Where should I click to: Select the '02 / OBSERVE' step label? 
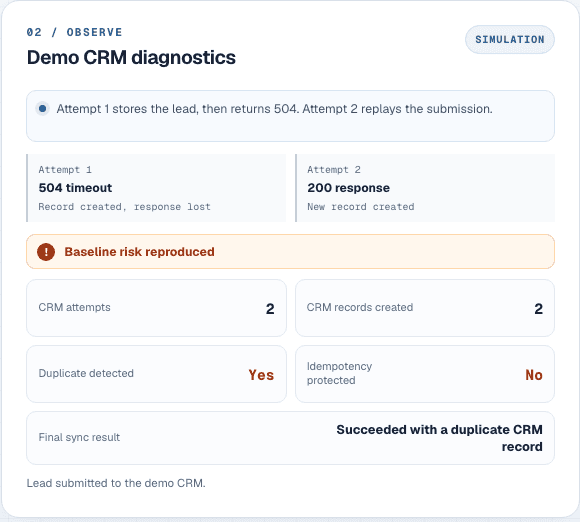coord(74,32)
